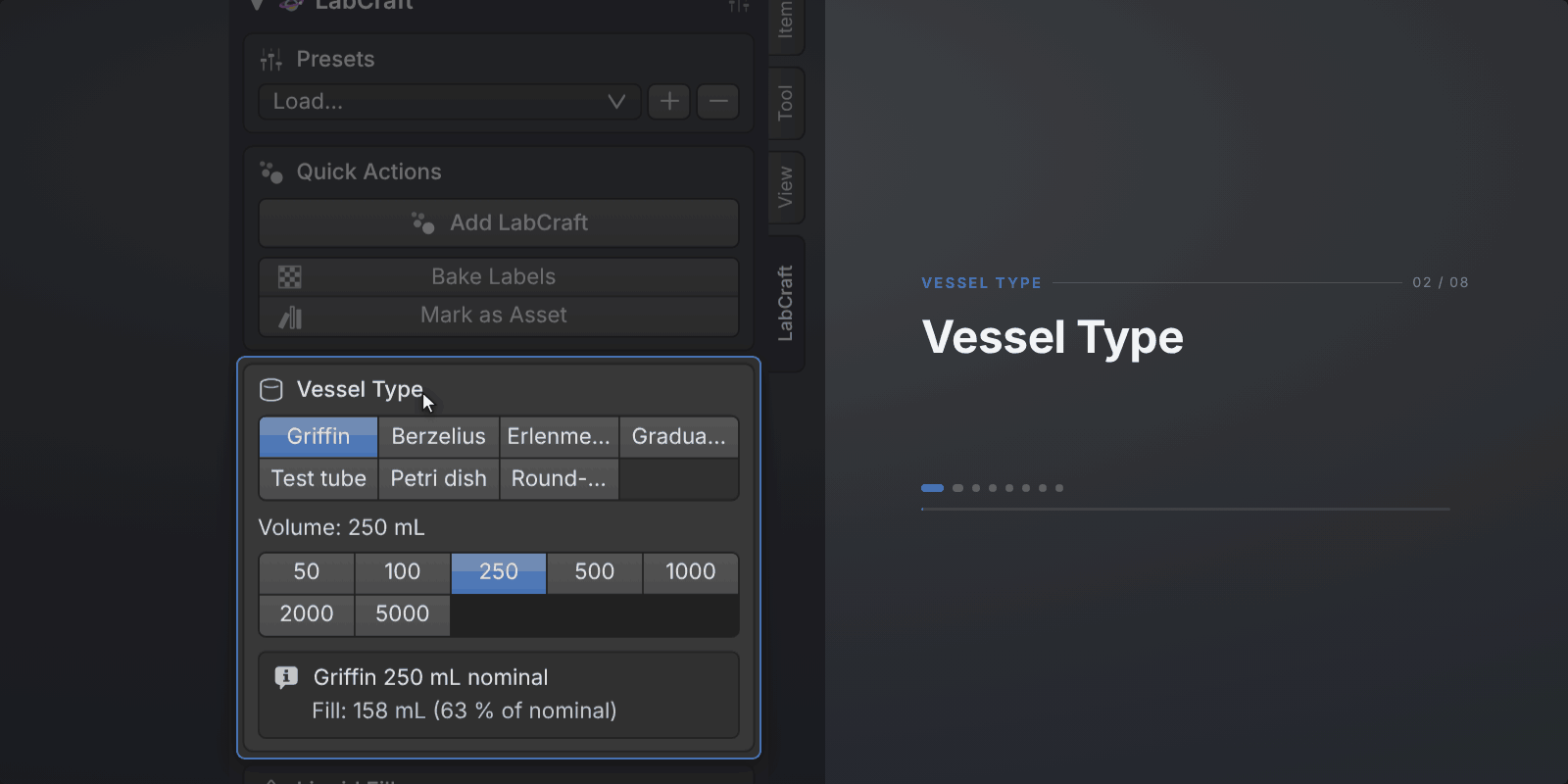Collapse the Presets panel header
The image size is (1568, 784).
[x=499, y=60]
